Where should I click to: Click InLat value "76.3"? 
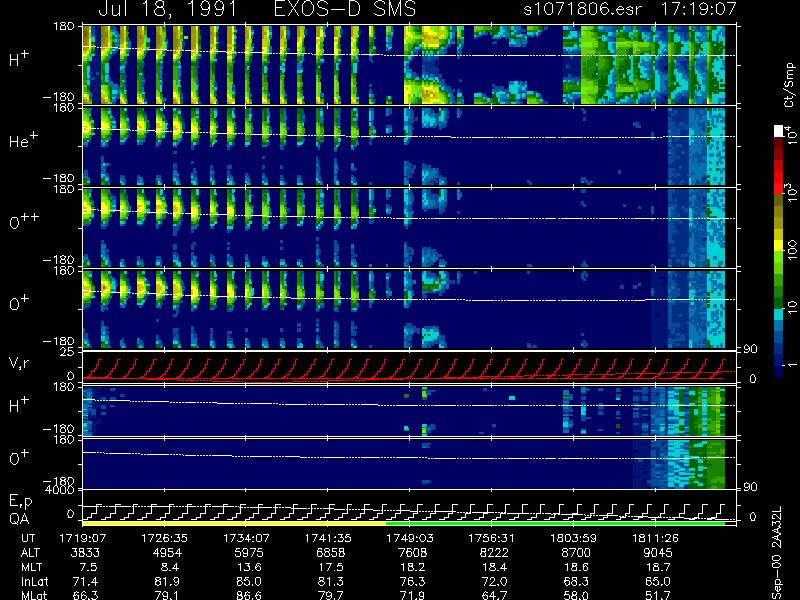[x=412, y=581]
